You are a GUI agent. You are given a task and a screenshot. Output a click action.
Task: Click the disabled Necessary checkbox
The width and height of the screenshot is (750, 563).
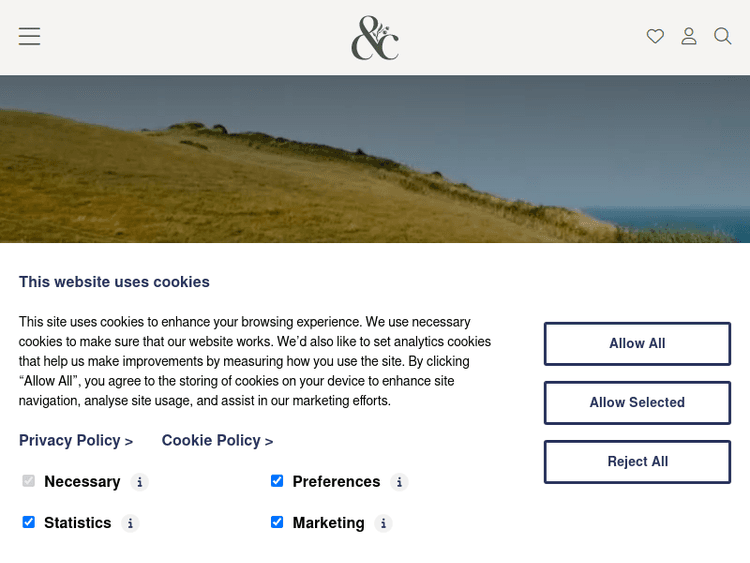pyautogui.click(x=29, y=481)
